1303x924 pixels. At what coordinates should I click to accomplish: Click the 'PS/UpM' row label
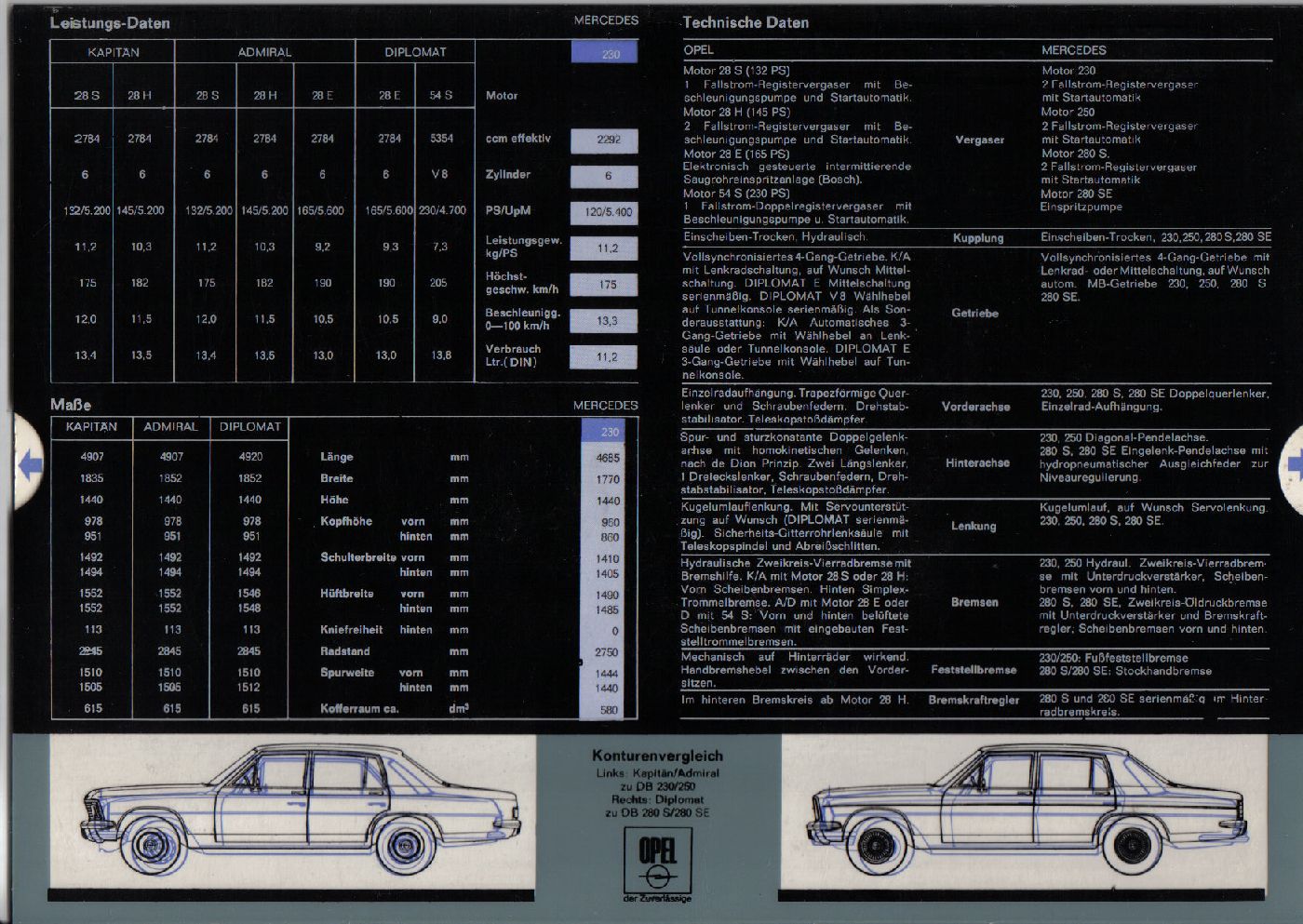click(508, 210)
